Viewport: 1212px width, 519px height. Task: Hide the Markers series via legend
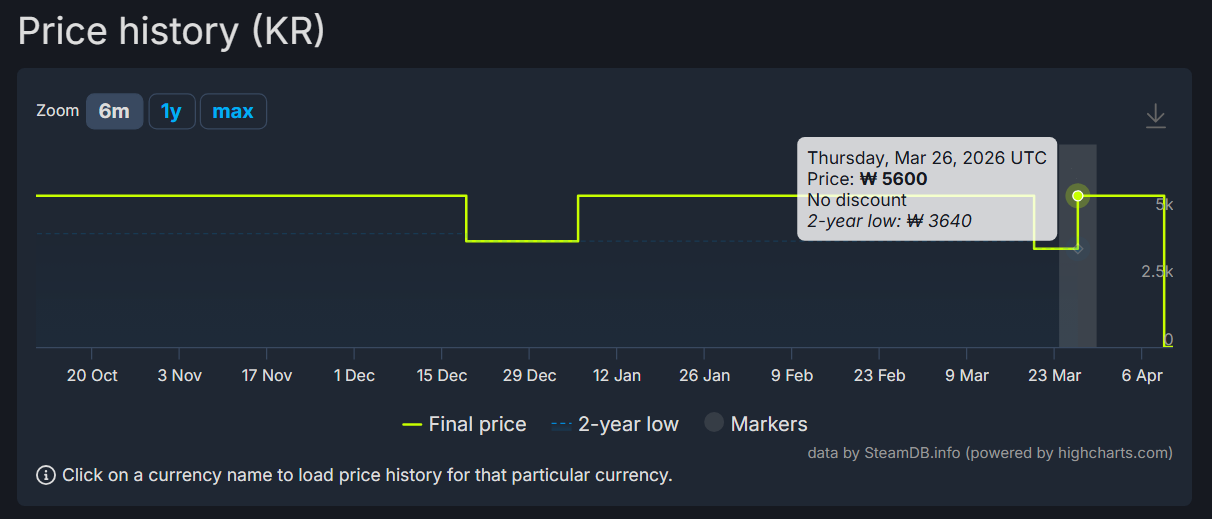pyautogui.click(x=755, y=424)
